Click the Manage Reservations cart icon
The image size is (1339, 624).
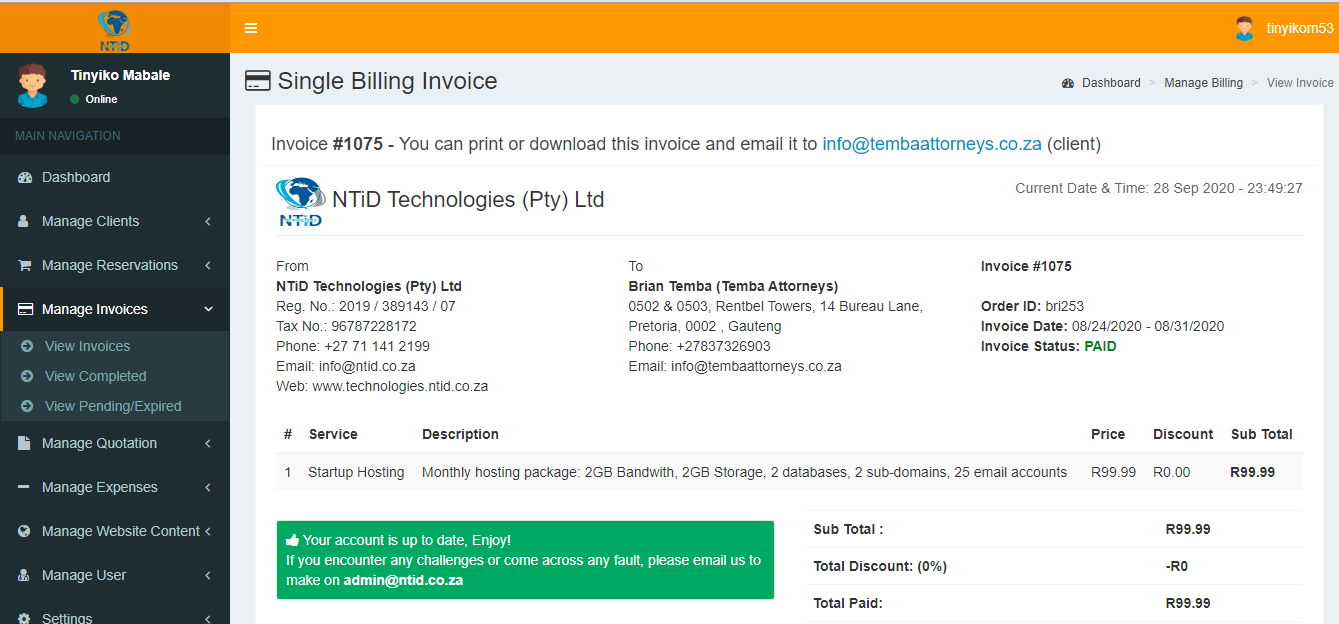pyautogui.click(x=25, y=265)
